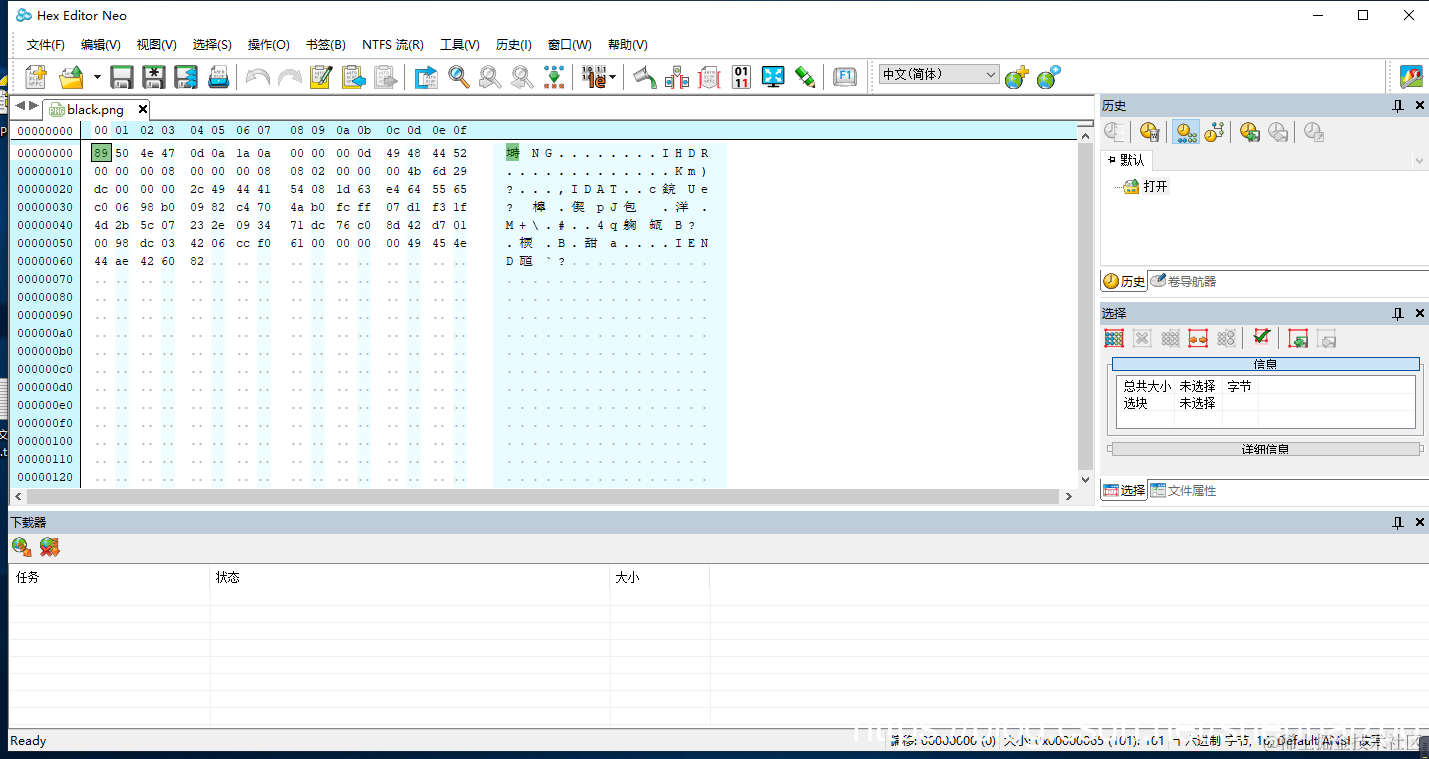Click the Print toolbar icon

coord(219,77)
